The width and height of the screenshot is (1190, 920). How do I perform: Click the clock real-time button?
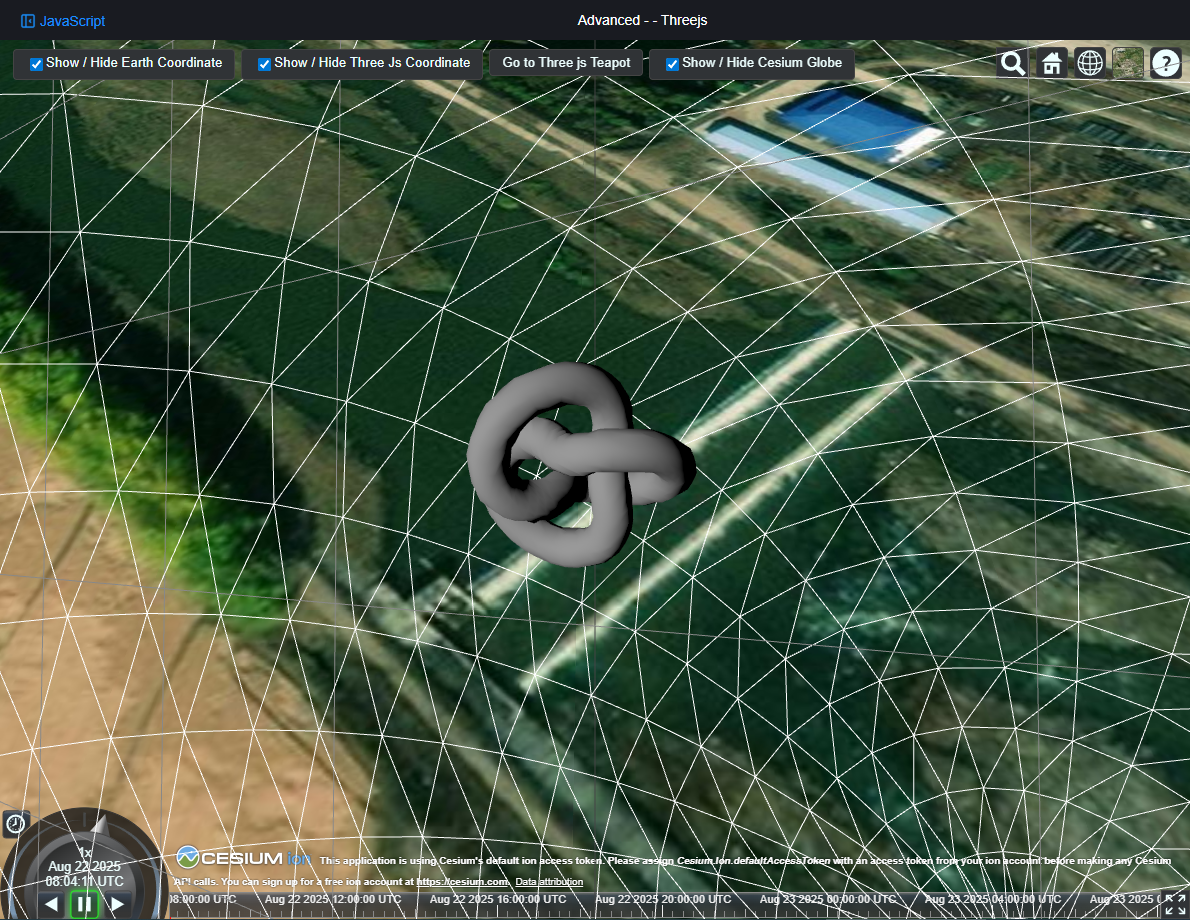click(x=15, y=824)
